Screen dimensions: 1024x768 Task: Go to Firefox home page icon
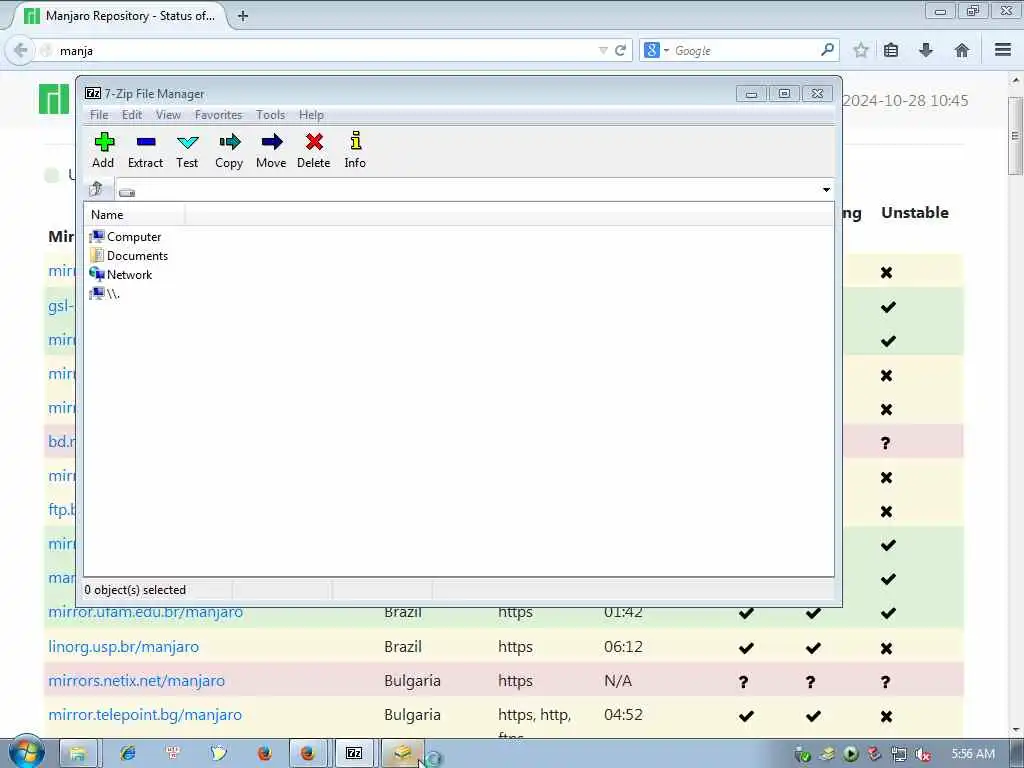(x=961, y=50)
